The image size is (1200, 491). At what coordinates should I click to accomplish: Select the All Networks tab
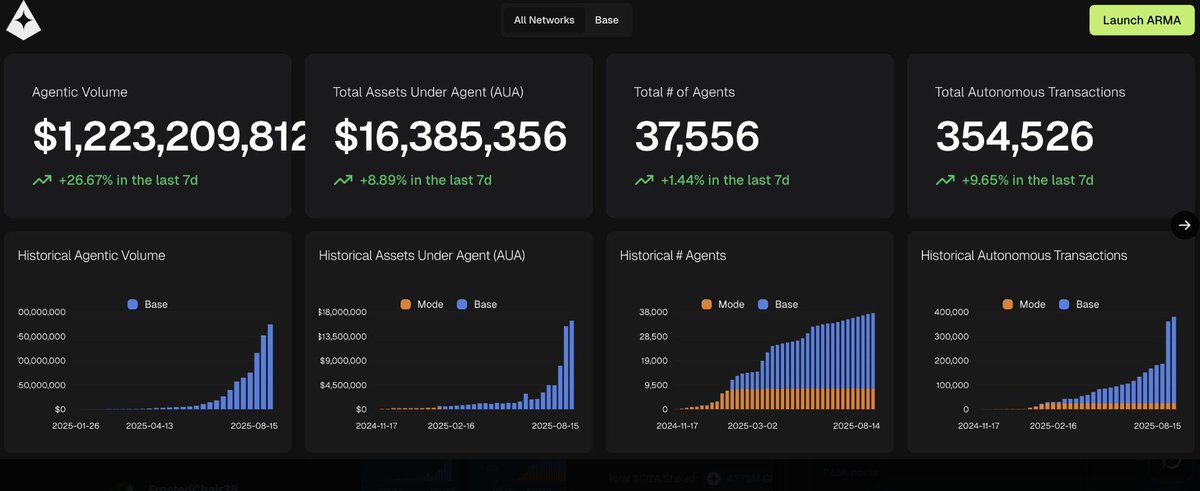click(544, 20)
